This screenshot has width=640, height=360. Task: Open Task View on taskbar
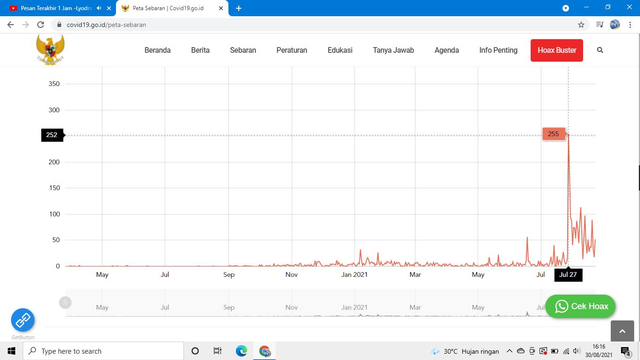[218, 351]
